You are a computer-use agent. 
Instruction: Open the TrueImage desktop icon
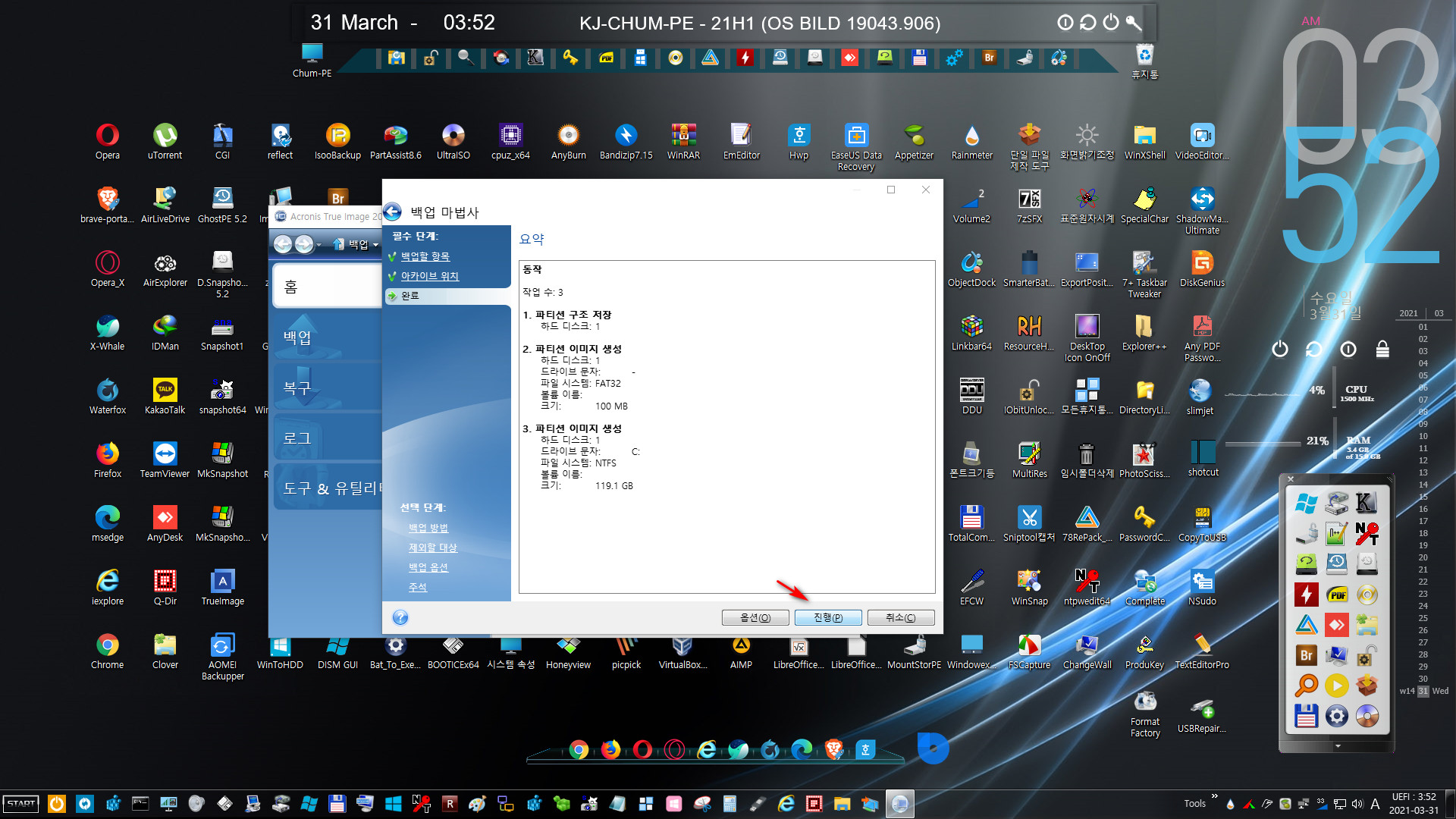222,587
